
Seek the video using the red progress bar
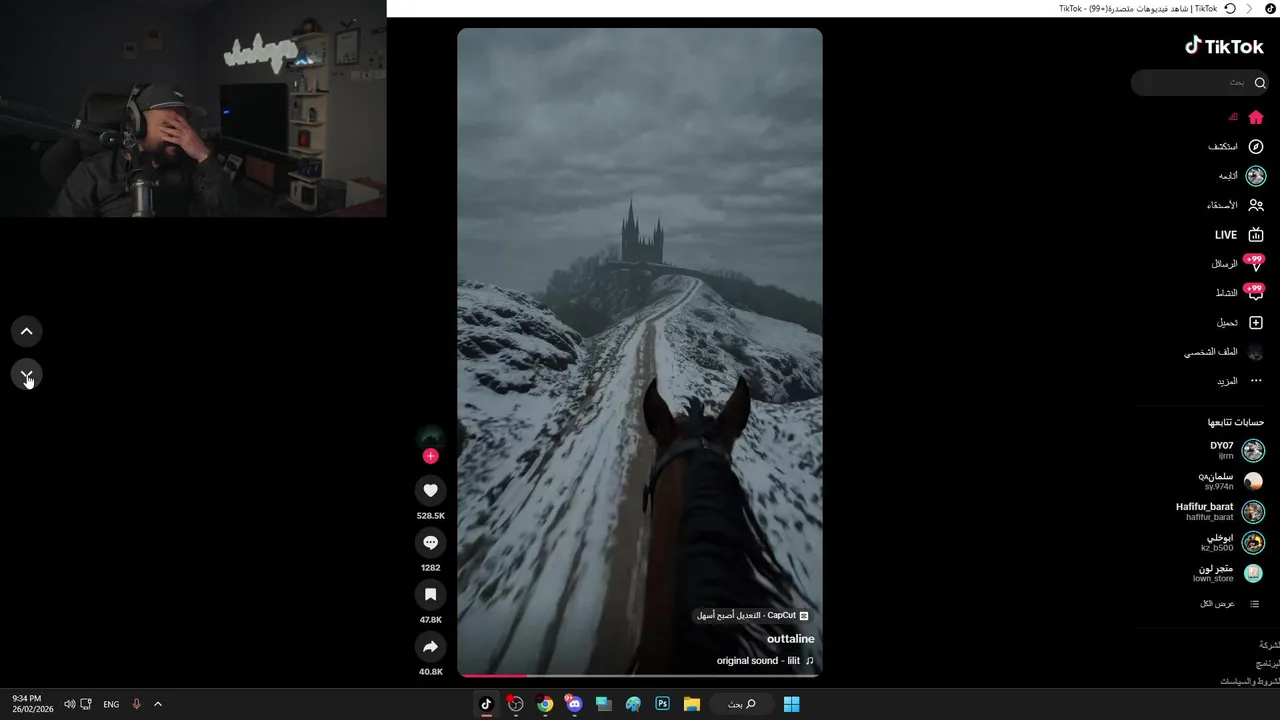pos(640,676)
